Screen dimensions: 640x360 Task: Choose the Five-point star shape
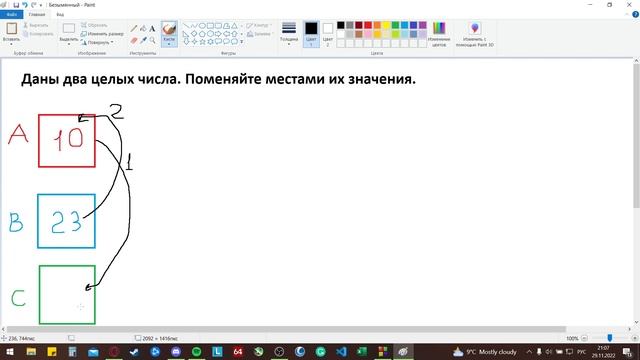pos(202,42)
